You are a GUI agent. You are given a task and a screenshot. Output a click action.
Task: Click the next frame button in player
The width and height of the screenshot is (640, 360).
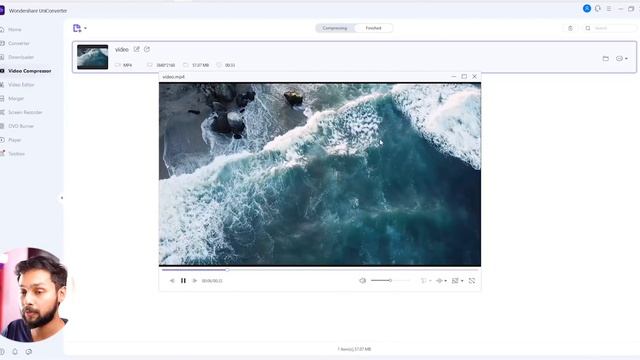pos(195,281)
